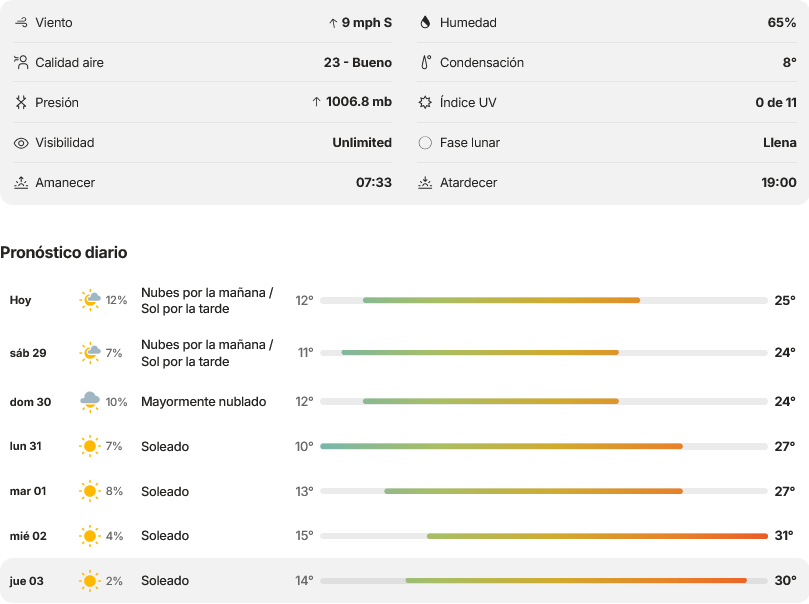Select the Hoy forecast row
Viewport: 809px width, 604px height.
pyautogui.click(x=404, y=300)
